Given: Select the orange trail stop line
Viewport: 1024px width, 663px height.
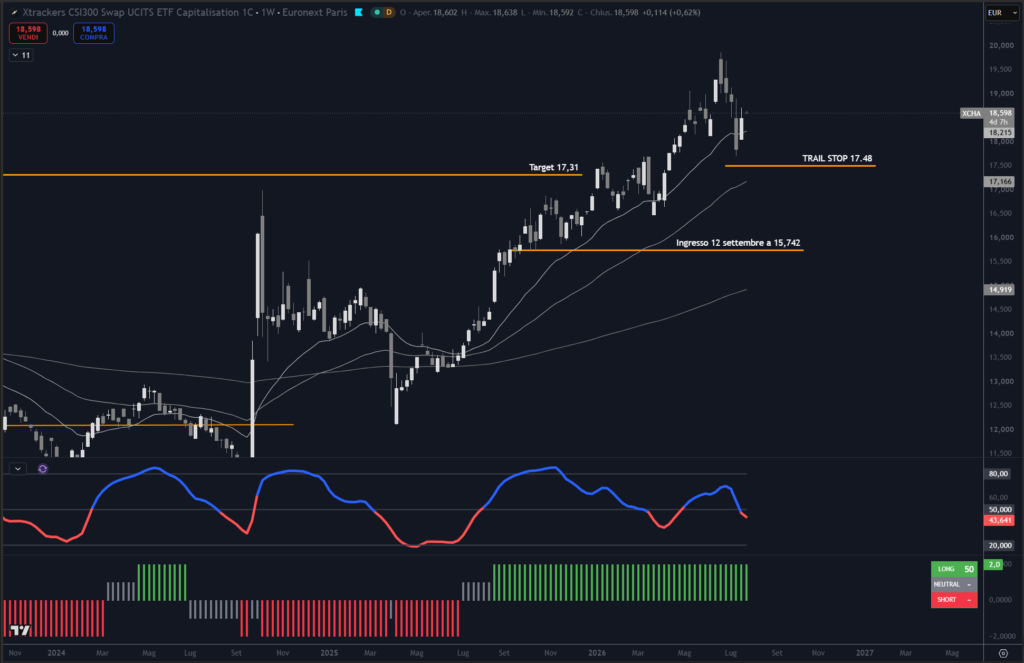Looking at the screenshot, I should 800,166.
